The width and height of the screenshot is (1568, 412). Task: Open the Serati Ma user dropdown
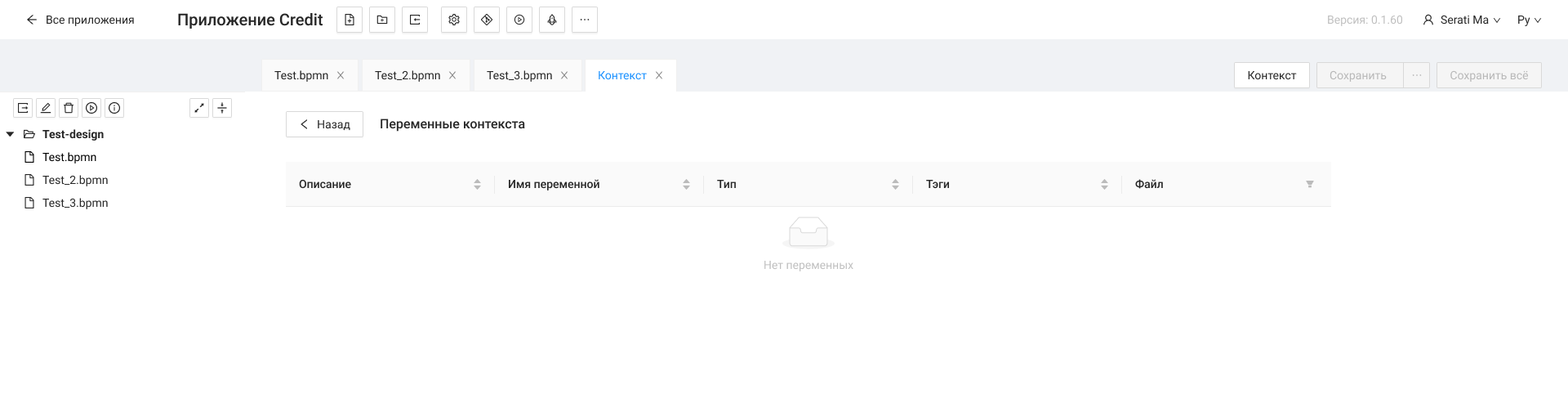click(1462, 20)
